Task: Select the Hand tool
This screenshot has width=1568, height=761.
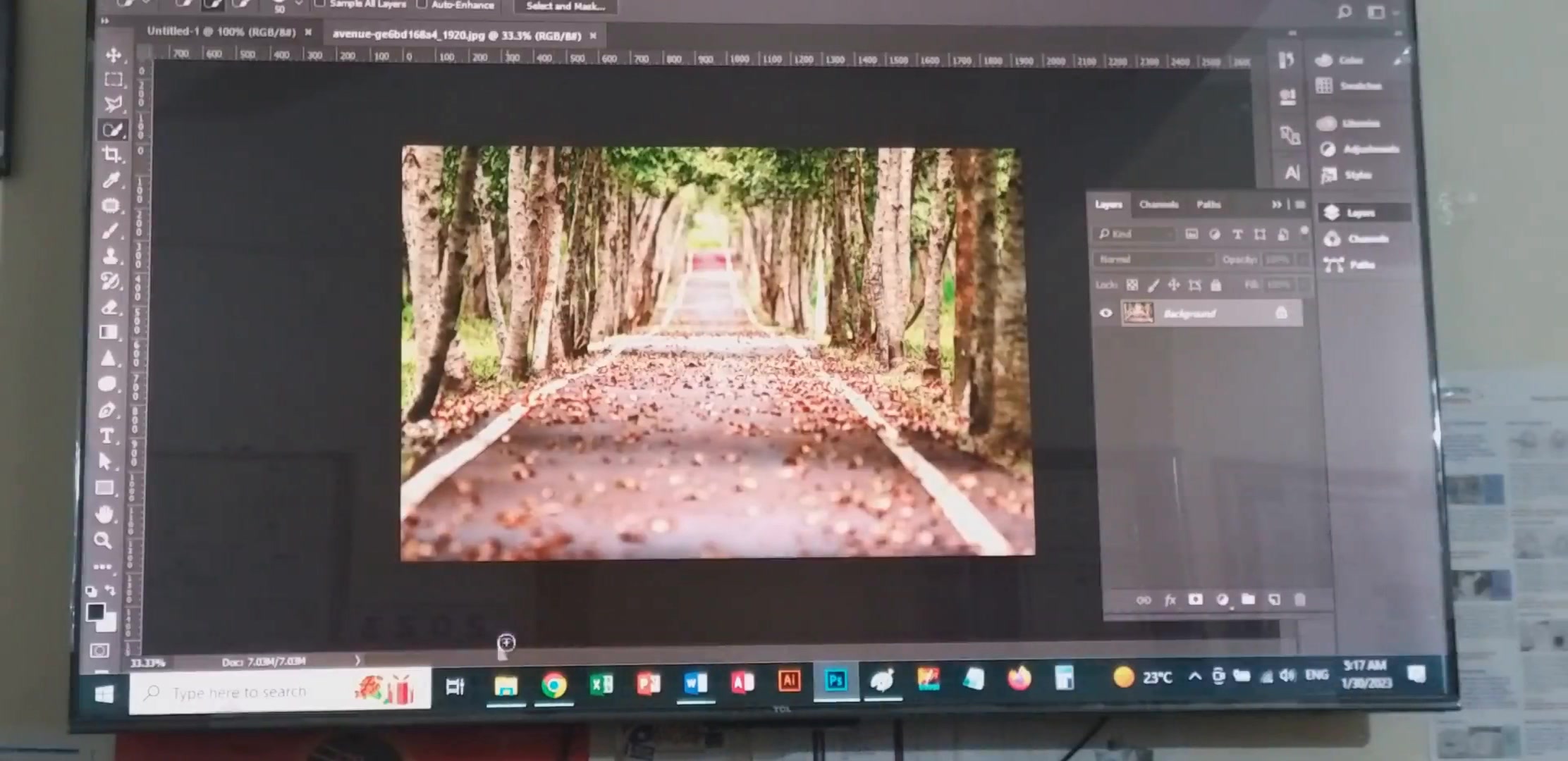Action: pos(104,514)
